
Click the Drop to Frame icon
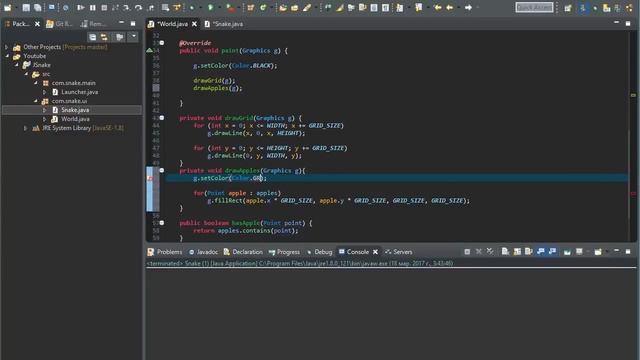point(165,7)
